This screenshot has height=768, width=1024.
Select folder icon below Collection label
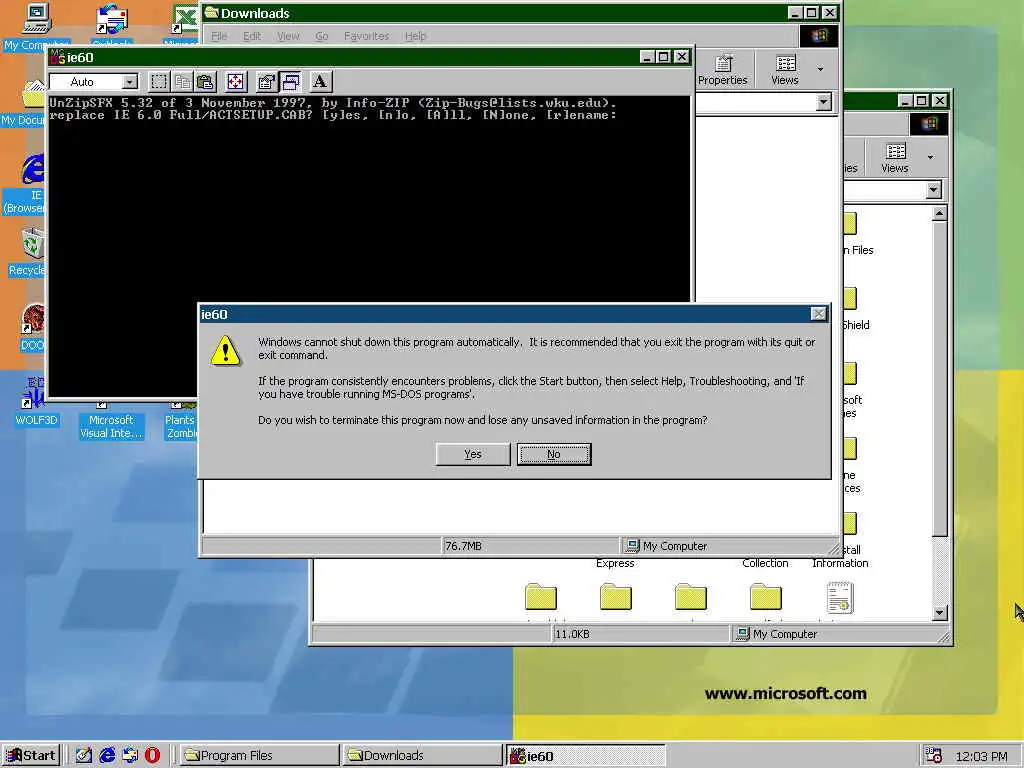tap(765, 597)
